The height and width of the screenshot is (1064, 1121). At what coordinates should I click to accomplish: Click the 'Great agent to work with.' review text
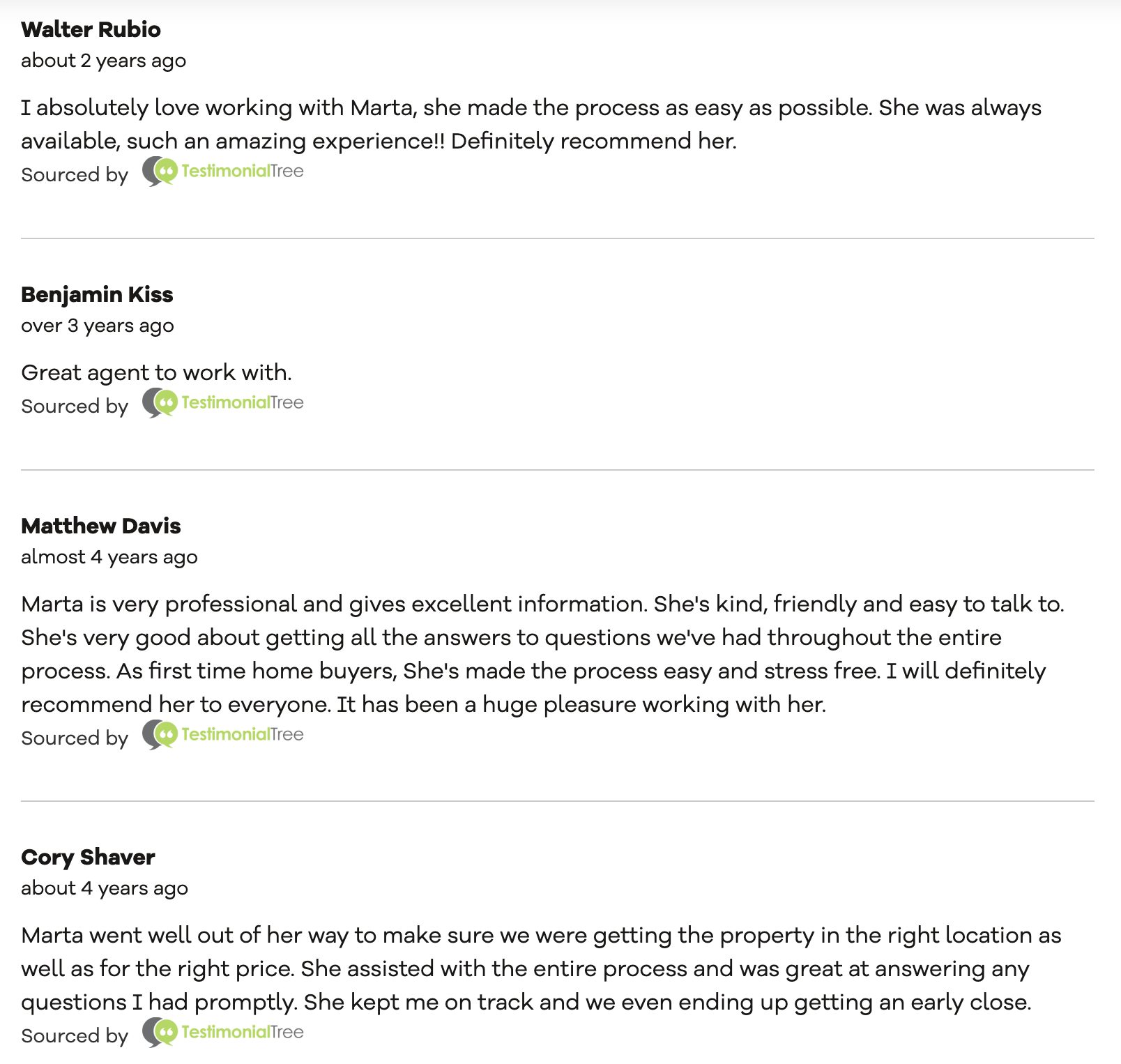point(157,372)
